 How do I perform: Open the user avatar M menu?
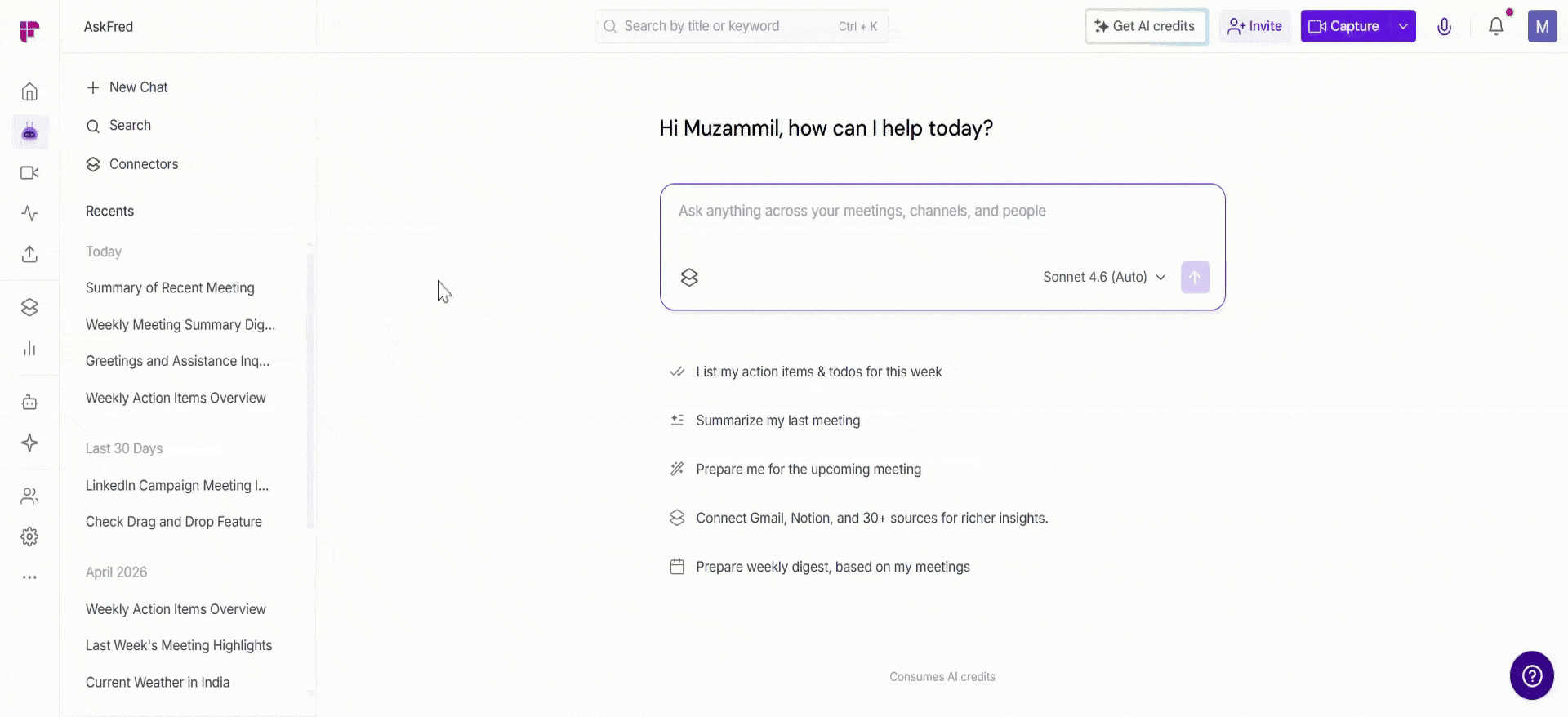1542,26
